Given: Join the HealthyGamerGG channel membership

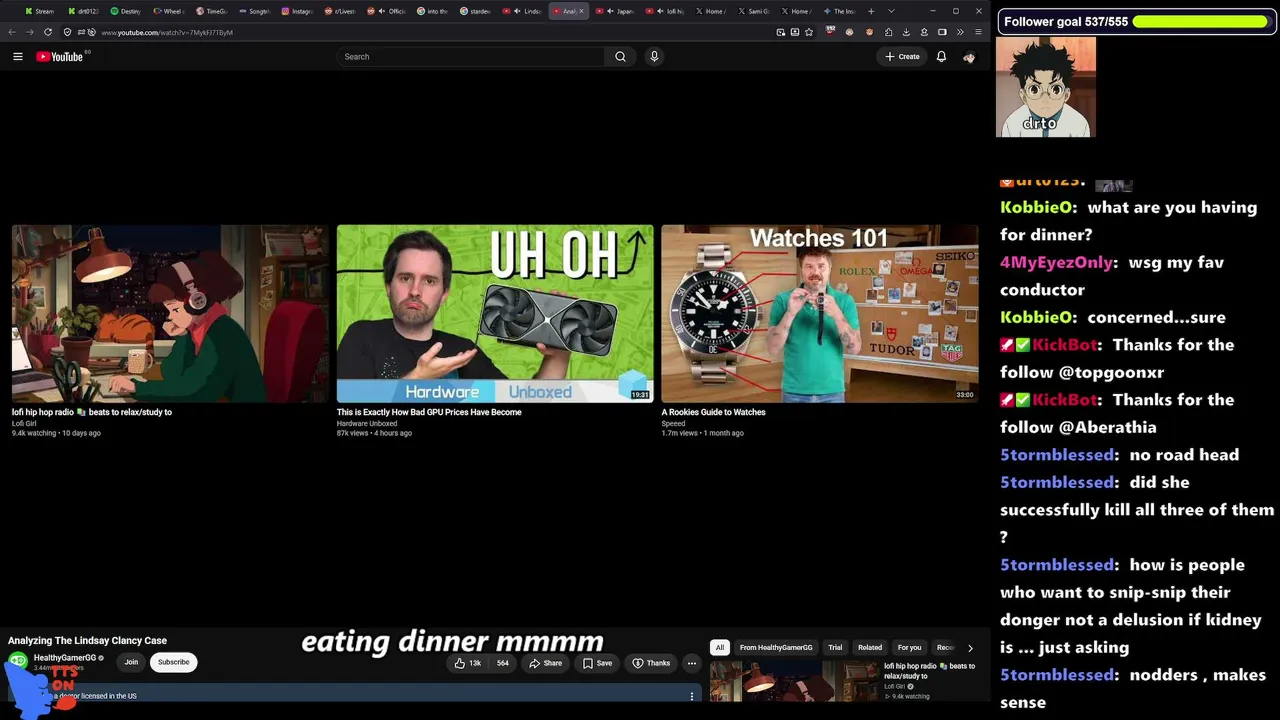Looking at the screenshot, I should pos(131,662).
